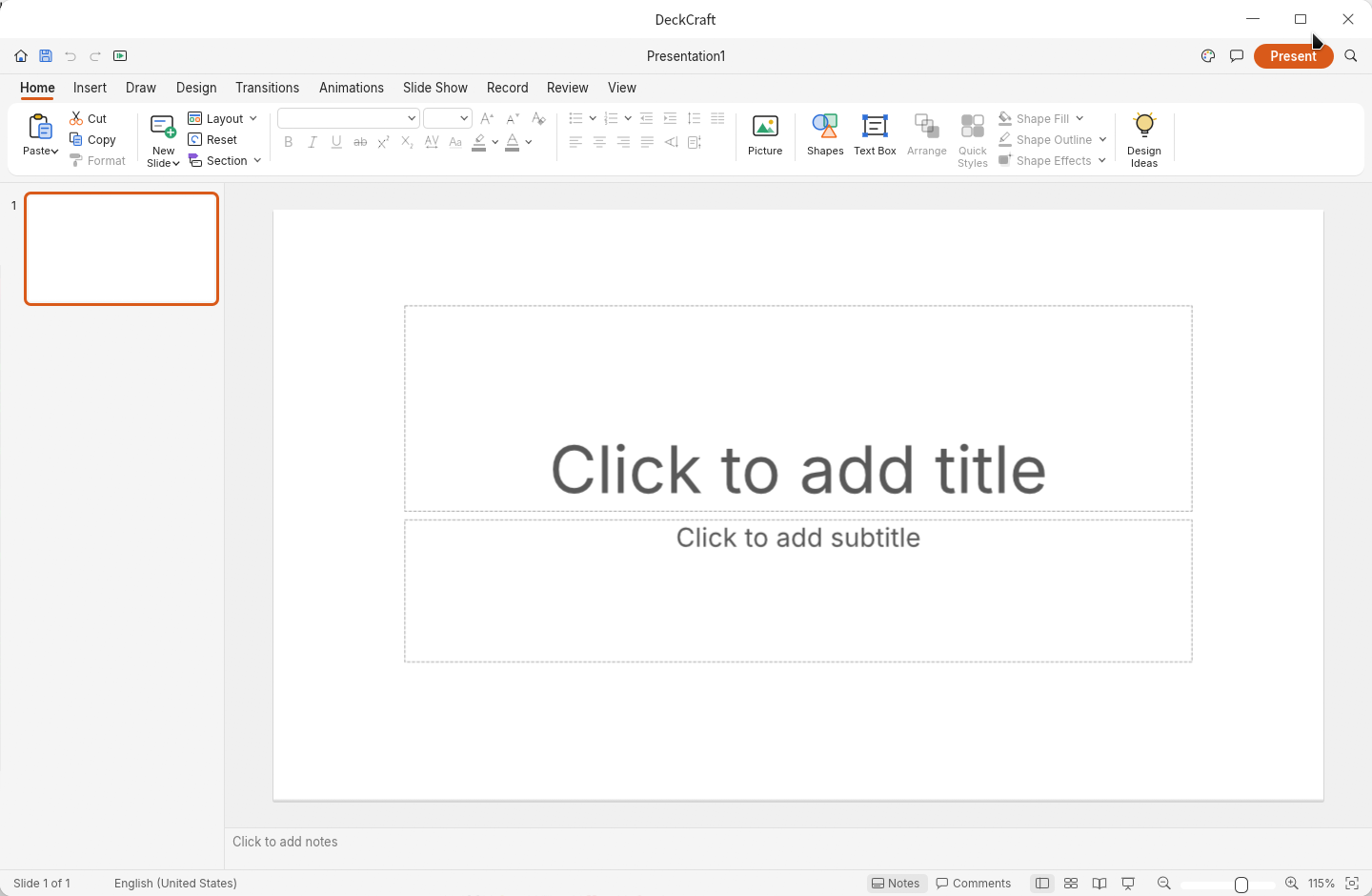Viewport: 1372px width, 896px height.
Task: Save the presentation with the floppy icon
Action: 46,56
